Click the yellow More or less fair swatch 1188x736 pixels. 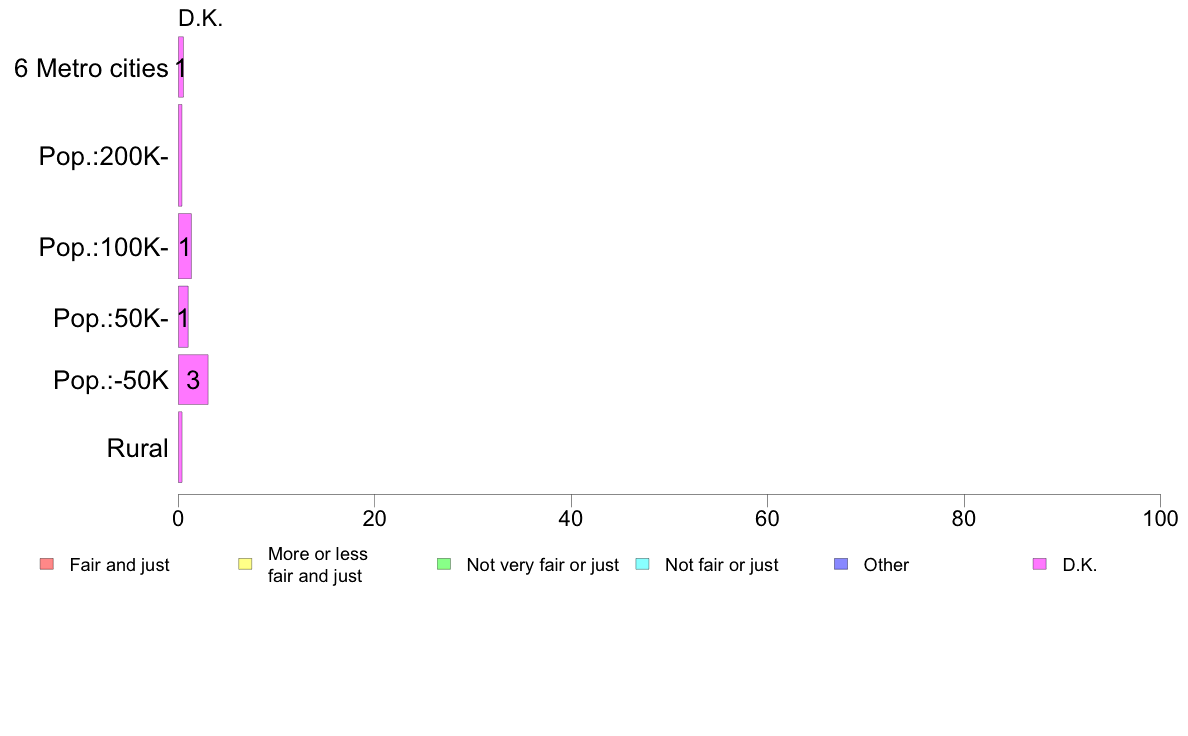point(245,564)
